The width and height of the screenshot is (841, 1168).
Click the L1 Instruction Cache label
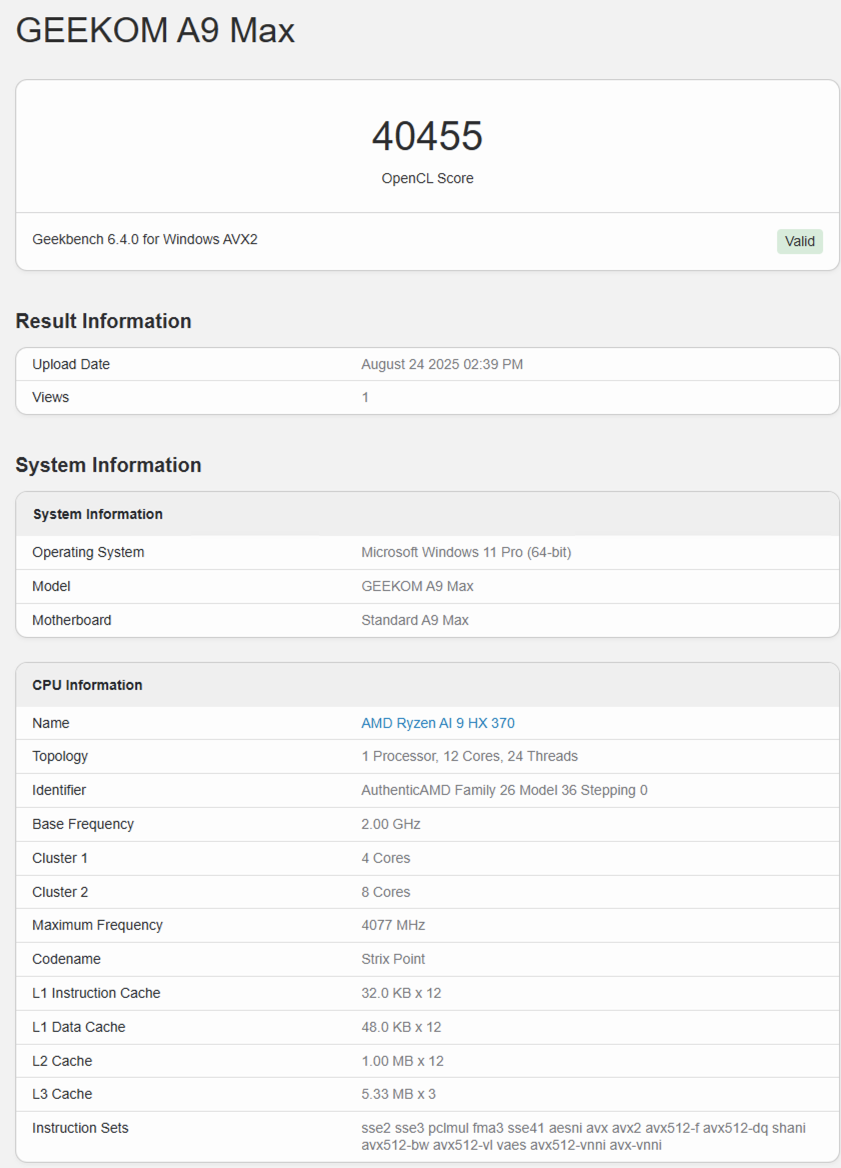(96, 993)
